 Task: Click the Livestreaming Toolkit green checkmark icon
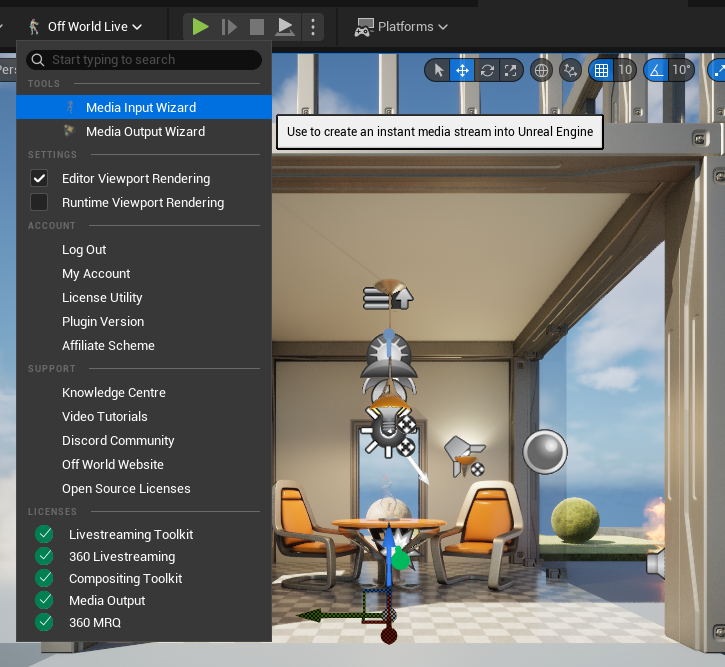point(44,534)
